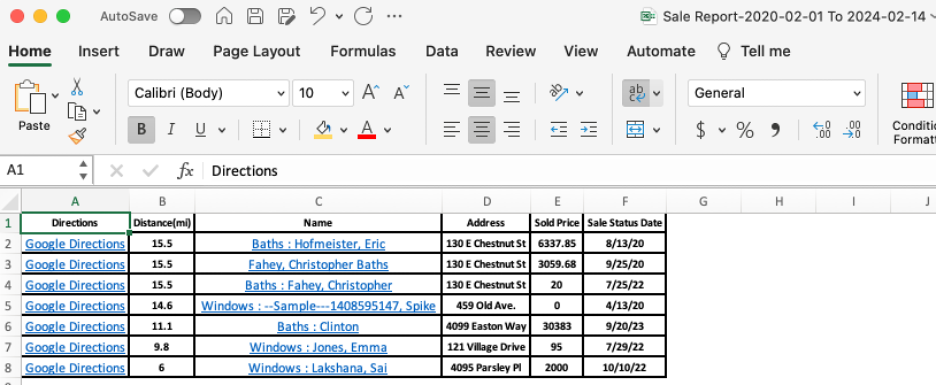936x386 pixels.
Task: Select column header G
Action: [x=703, y=202]
